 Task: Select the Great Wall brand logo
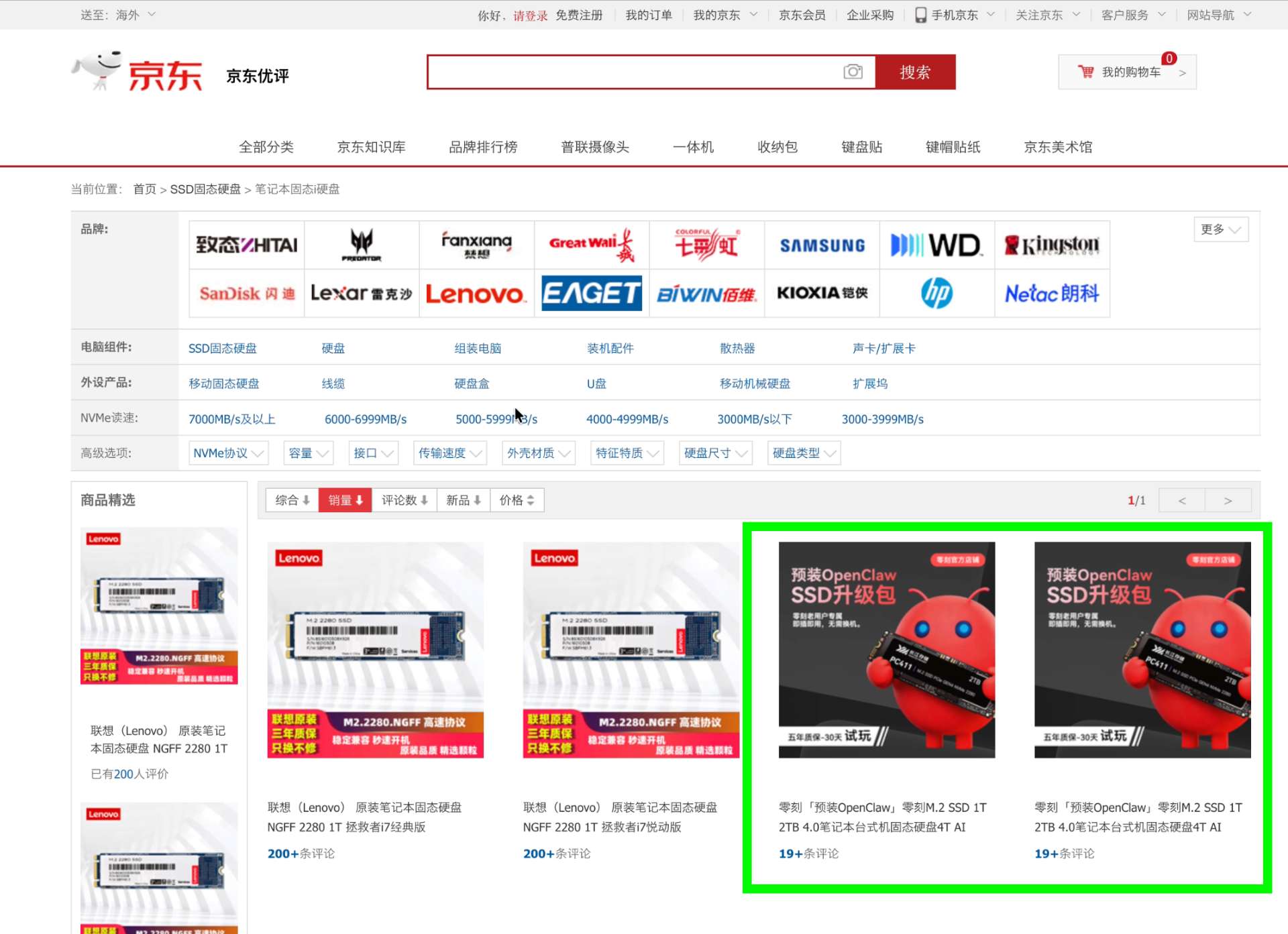pos(592,245)
